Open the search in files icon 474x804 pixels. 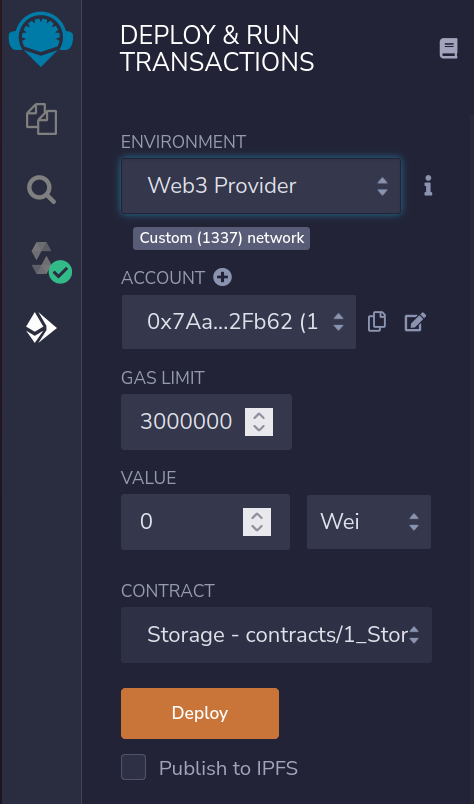(41, 190)
